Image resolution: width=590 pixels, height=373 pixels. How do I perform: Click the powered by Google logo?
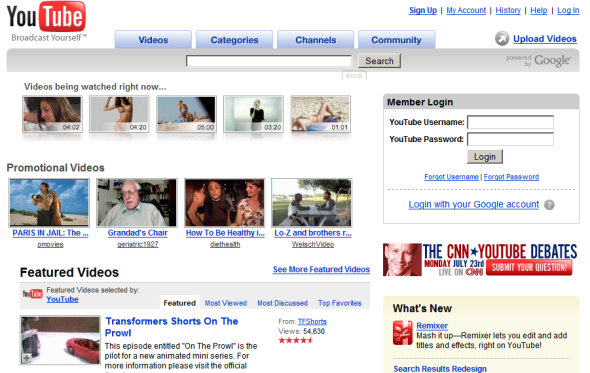pos(538,61)
